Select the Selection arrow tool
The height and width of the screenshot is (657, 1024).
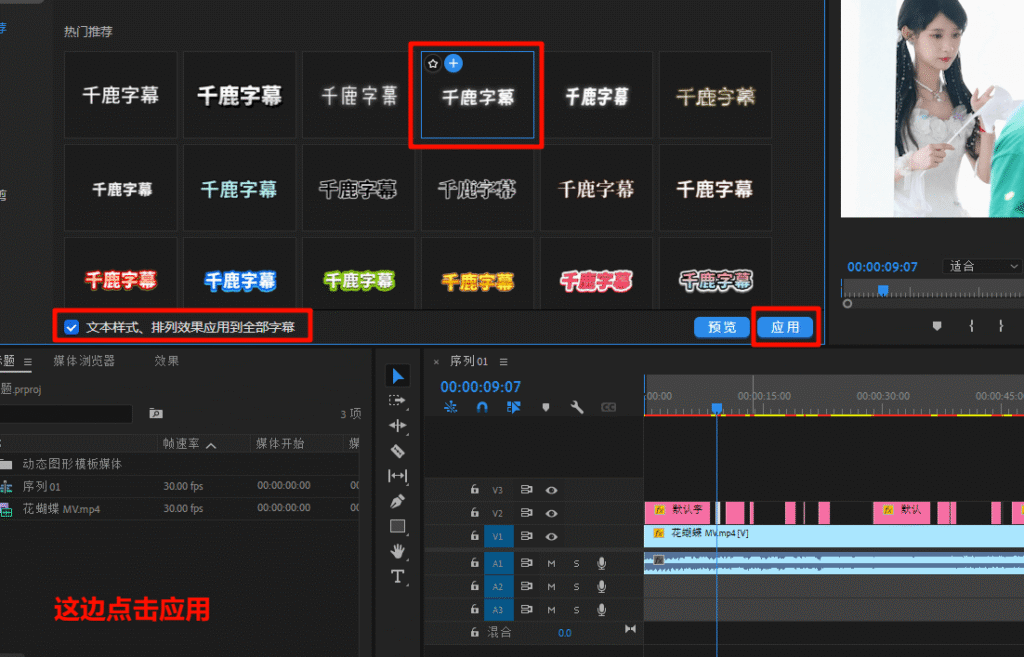398,376
